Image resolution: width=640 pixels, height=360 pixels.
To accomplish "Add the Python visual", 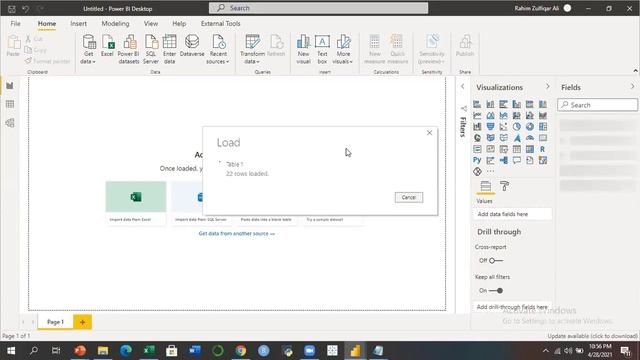I will 477,160.
